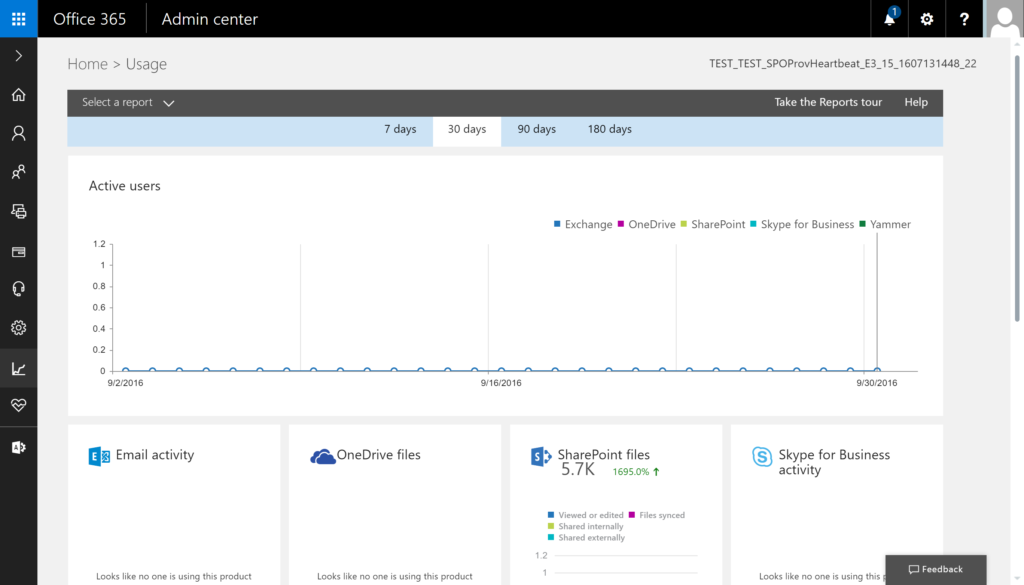The image size is (1024, 585).
Task: Open Resources icon in sidebar
Action: pyautogui.click(x=18, y=212)
